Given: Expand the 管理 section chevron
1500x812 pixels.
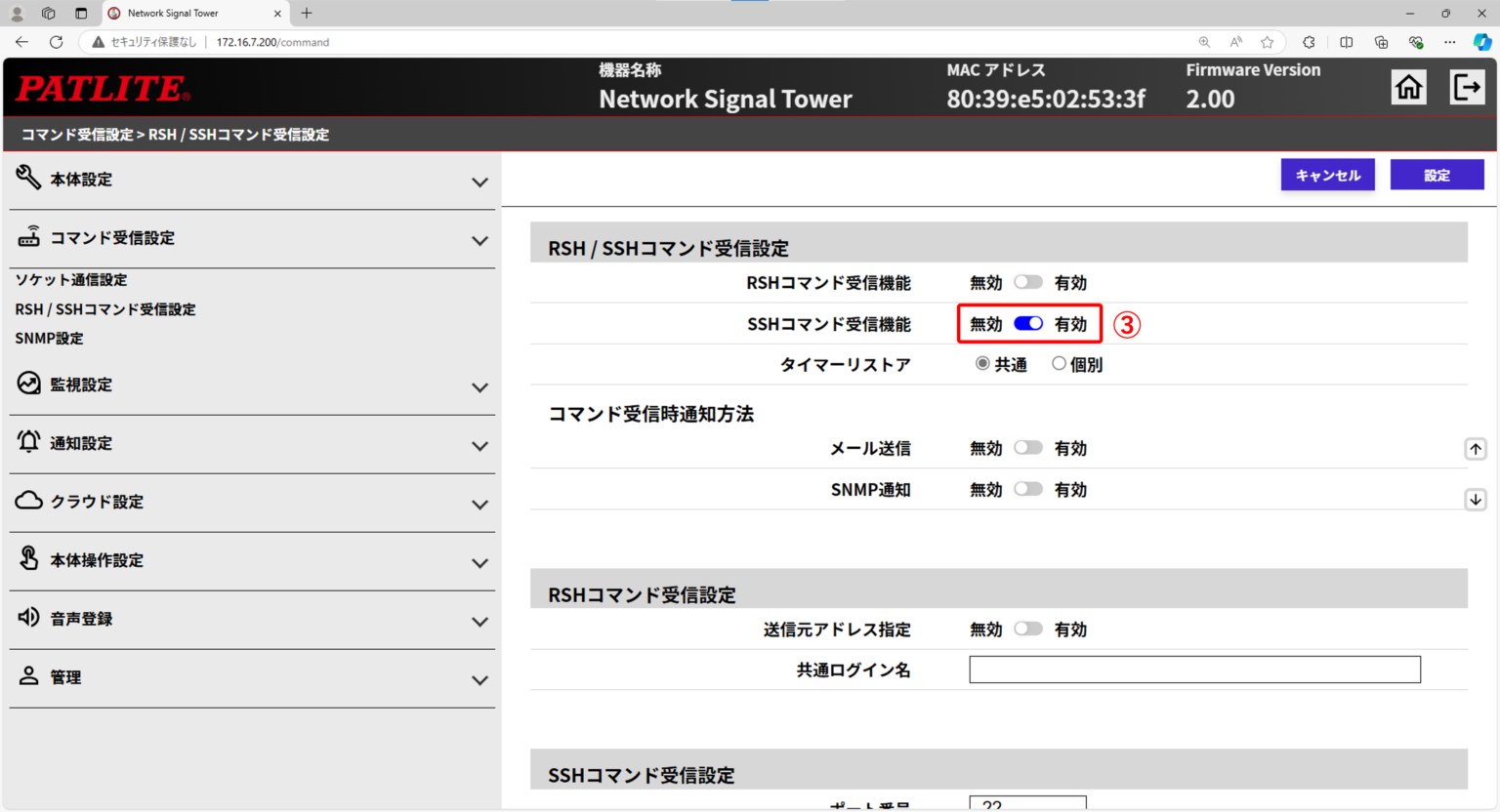Looking at the screenshot, I should pyautogui.click(x=479, y=680).
